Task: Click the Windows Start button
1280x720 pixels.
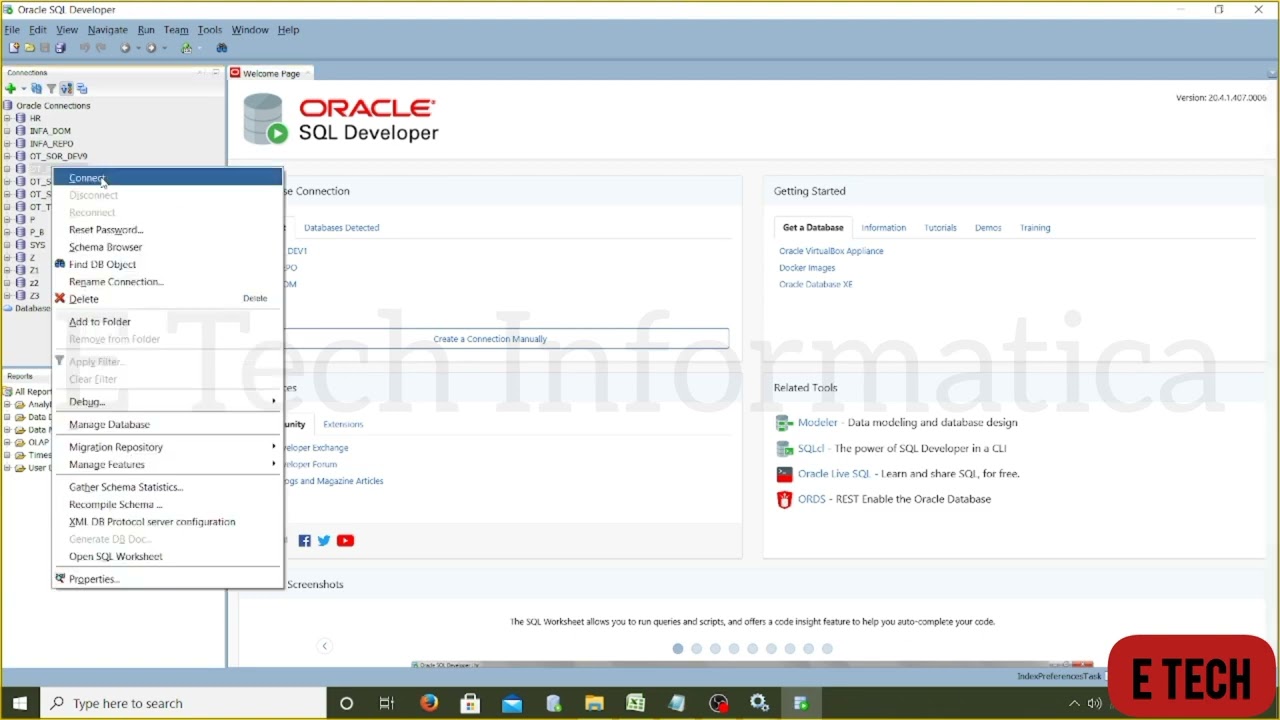Action: coord(20,703)
